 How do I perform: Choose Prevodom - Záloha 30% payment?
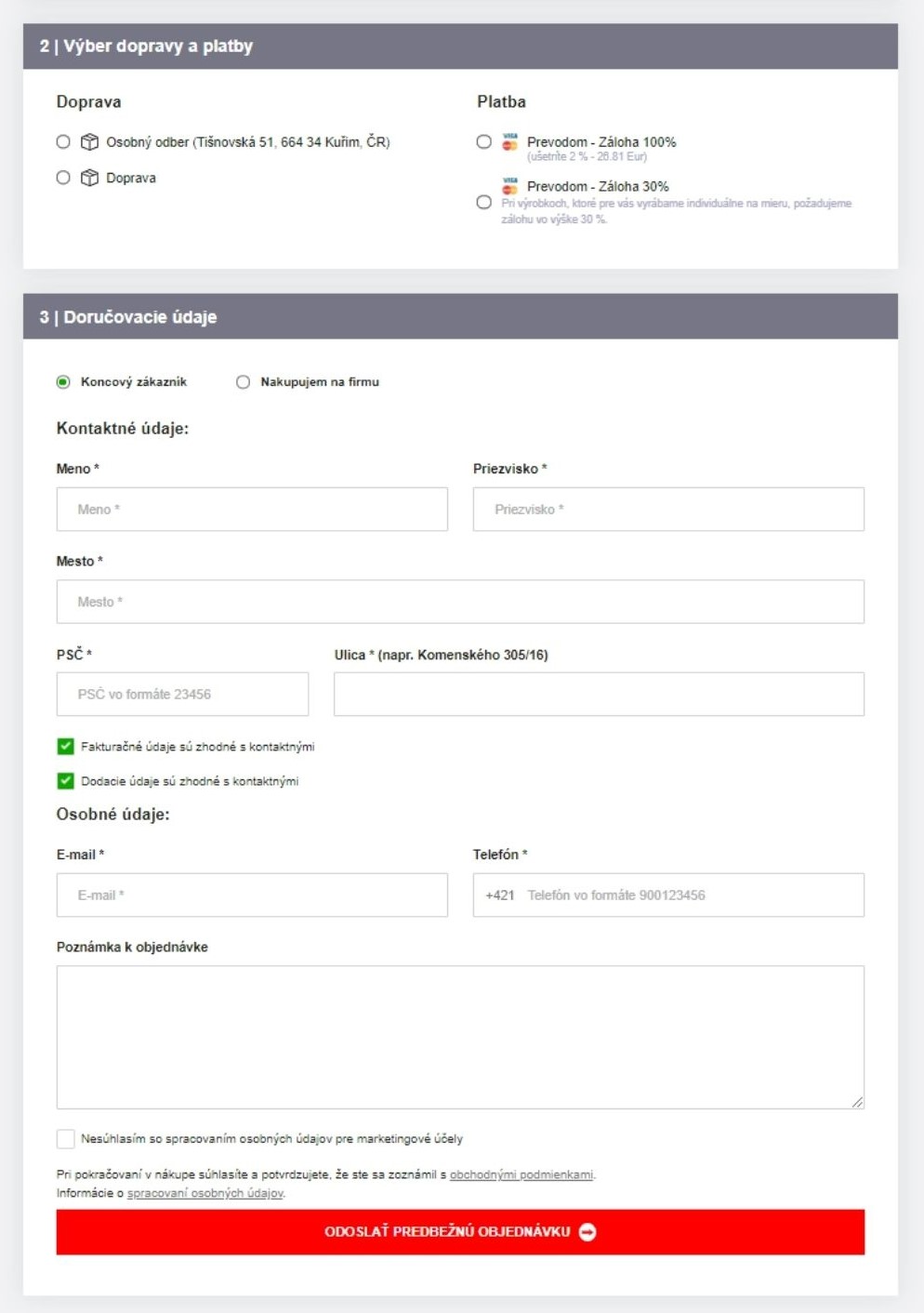click(483, 203)
